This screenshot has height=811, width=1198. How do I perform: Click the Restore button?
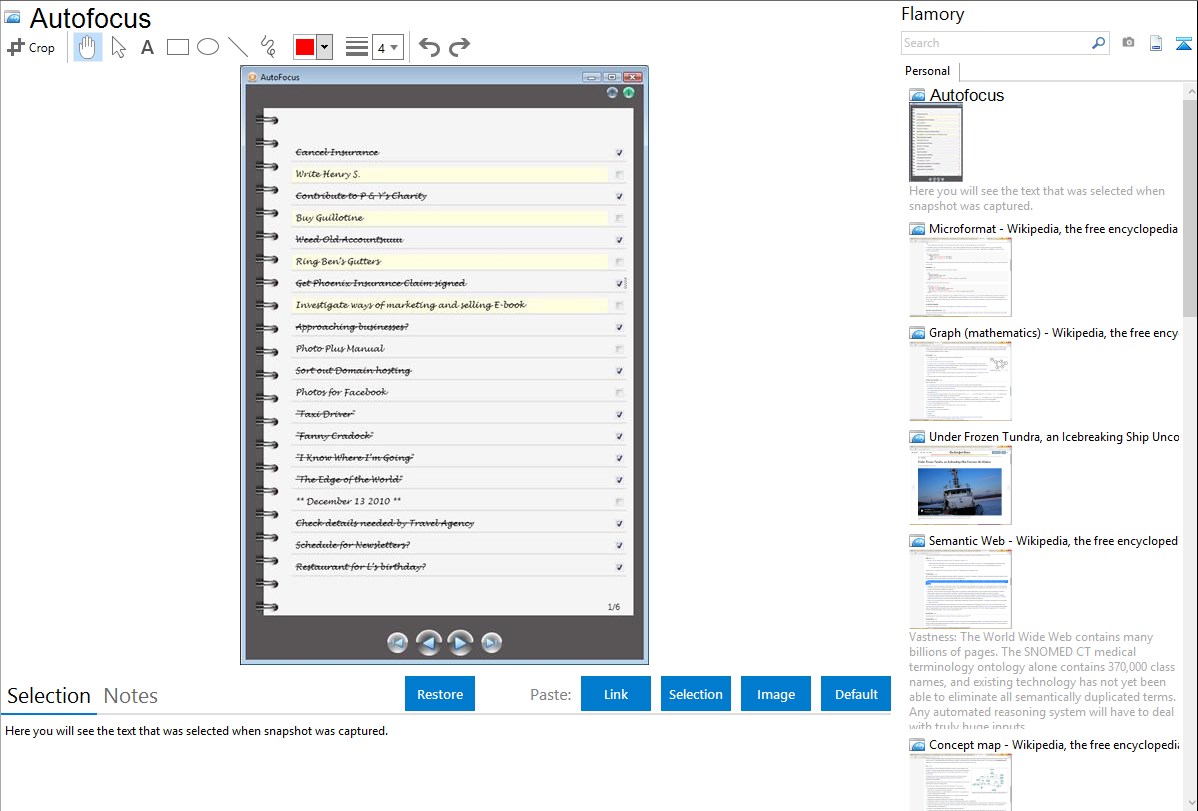click(440, 694)
